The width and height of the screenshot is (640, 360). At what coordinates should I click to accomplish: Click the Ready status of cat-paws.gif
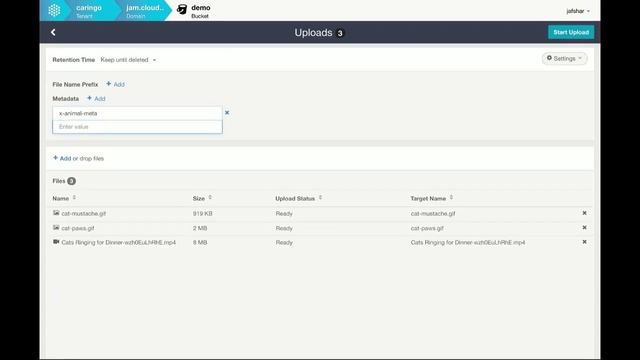(284, 228)
